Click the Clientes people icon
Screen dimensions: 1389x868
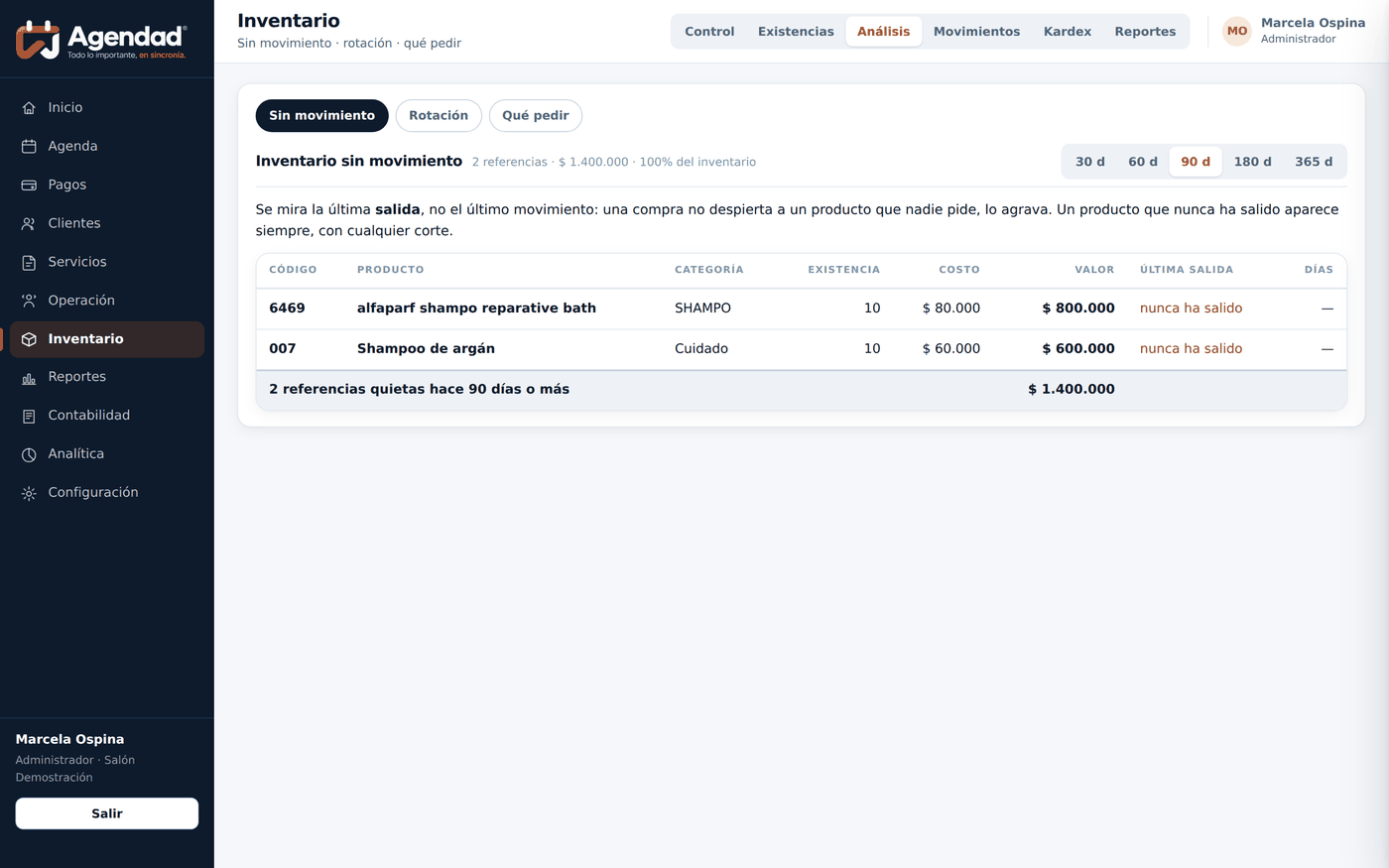29,224
